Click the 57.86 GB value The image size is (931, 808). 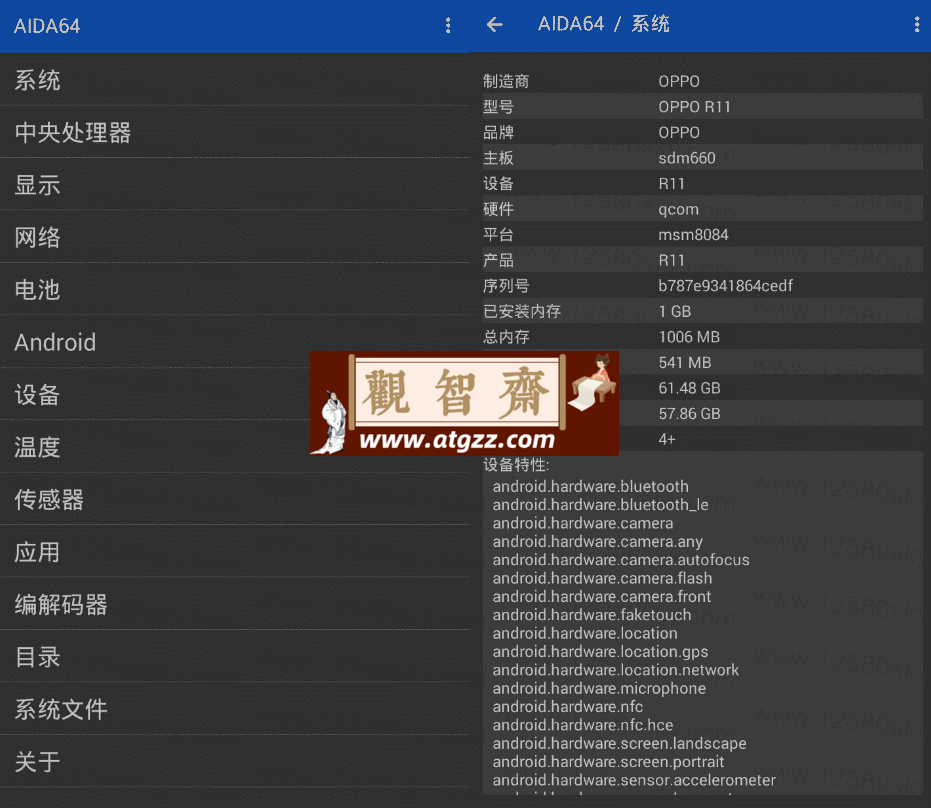pyautogui.click(x=689, y=414)
